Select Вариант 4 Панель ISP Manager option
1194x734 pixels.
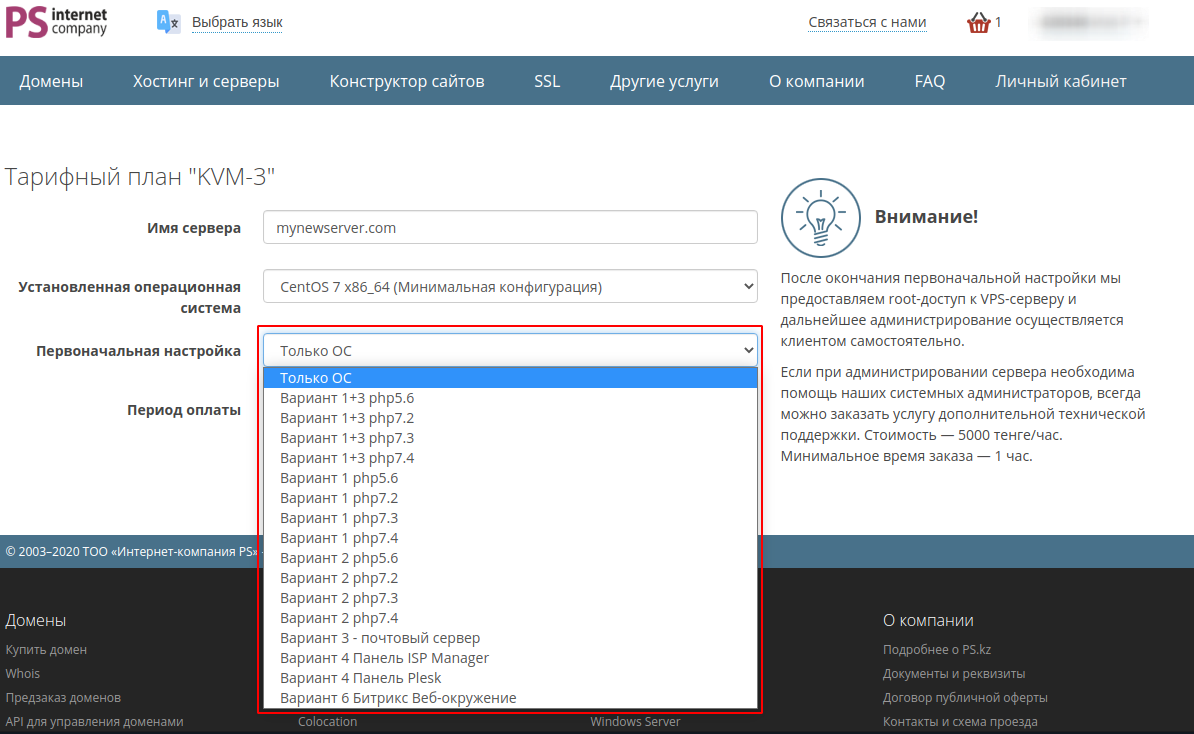click(510, 658)
